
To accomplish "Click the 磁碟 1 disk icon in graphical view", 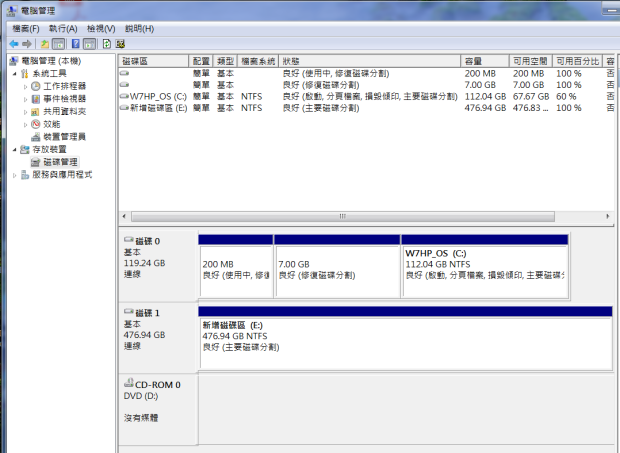I will (x=129, y=311).
